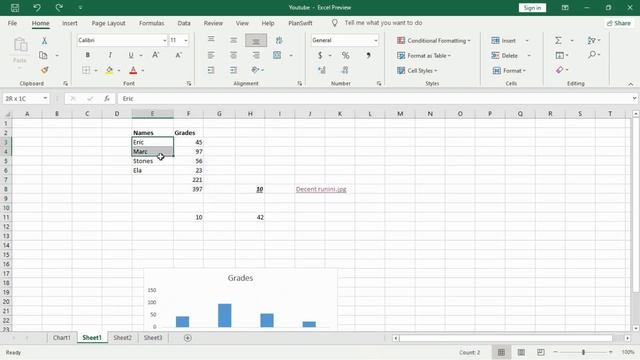Undo the last action
The width and height of the screenshot is (640, 360).
(x=37, y=8)
